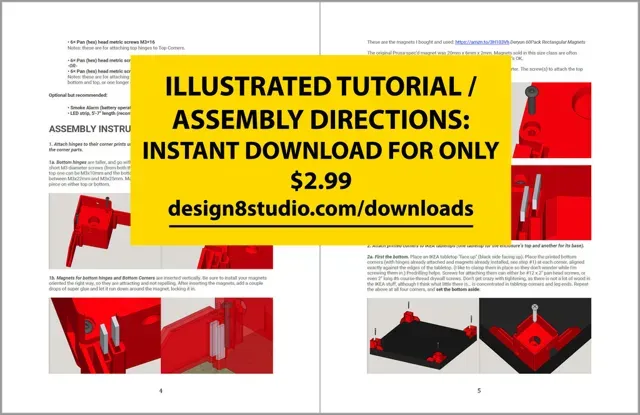This screenshot has width=640, height=415.
Task: Open the two grey magnets illustration, right page
Action: pos(551,202)
